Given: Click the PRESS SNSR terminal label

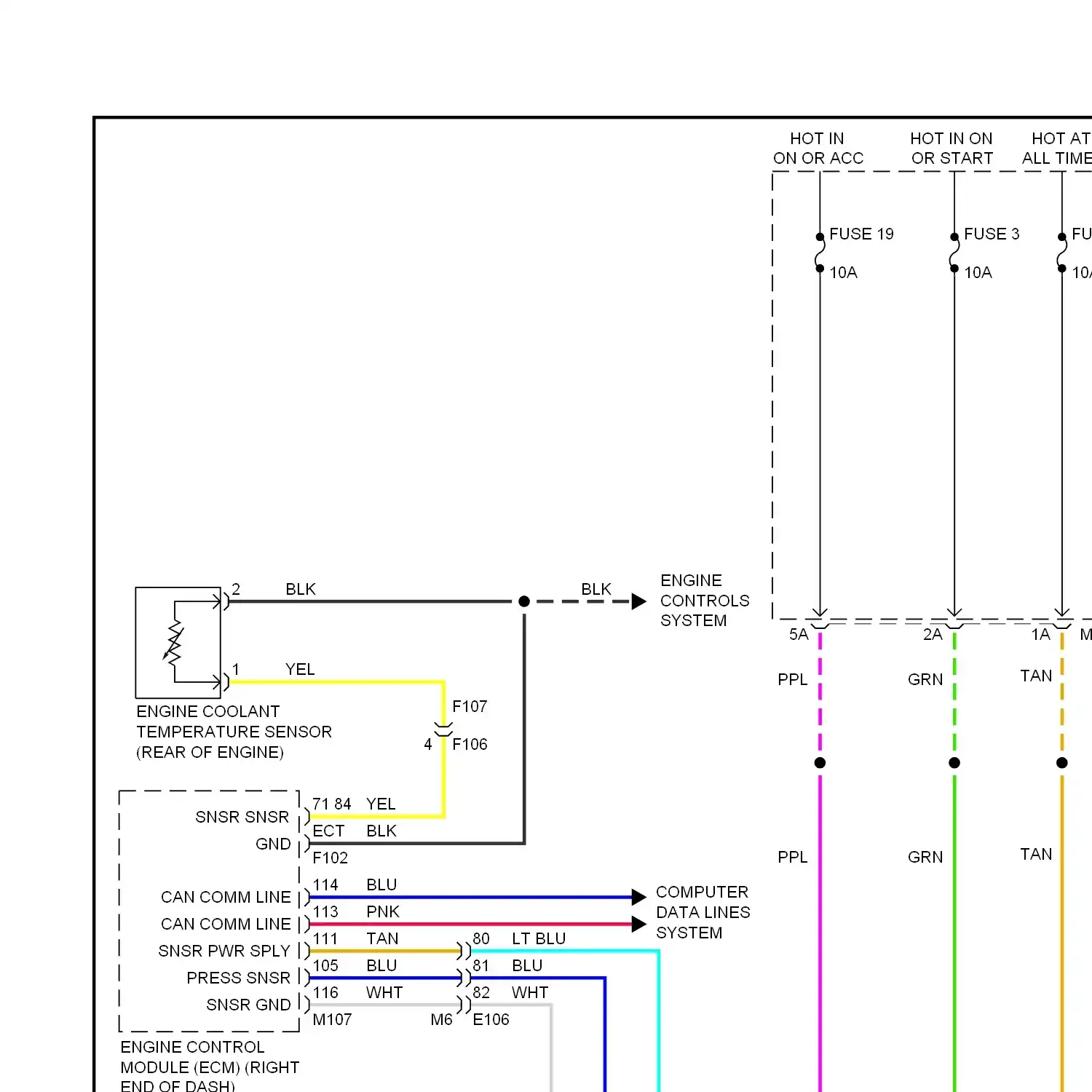Looking at the screenshot, I should [238, 978].
